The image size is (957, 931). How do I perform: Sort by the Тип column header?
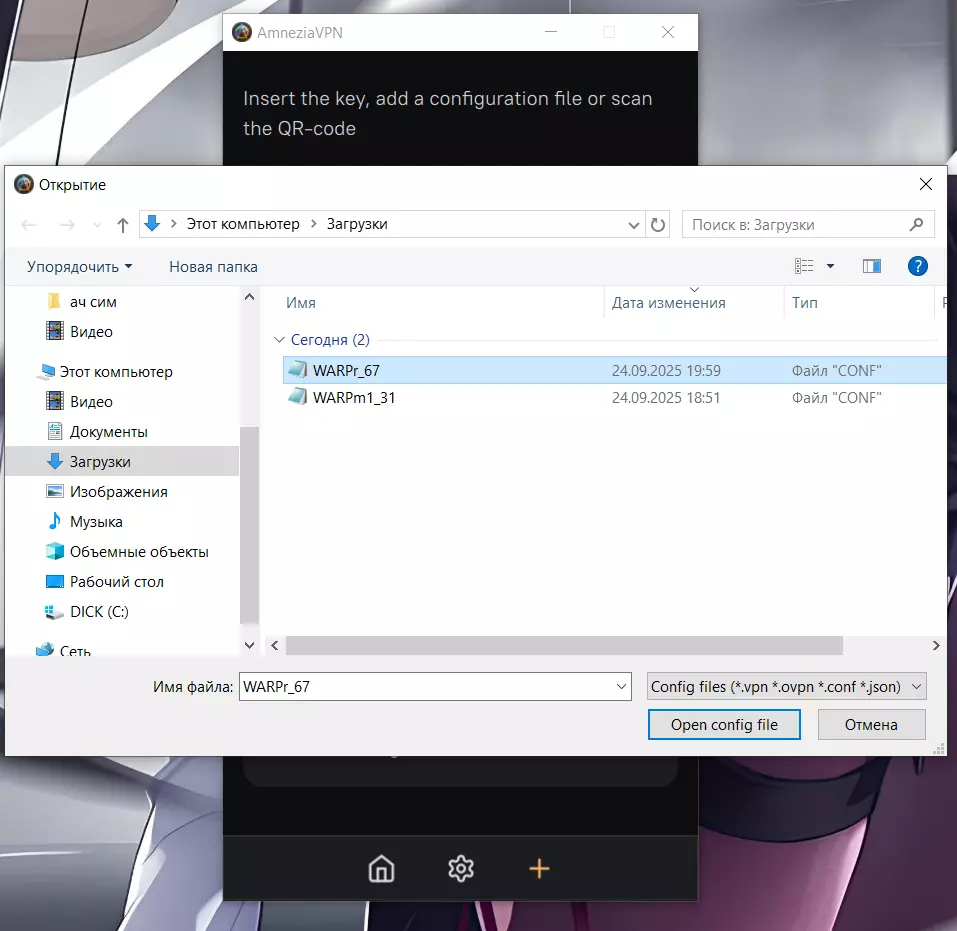point(804,303)
